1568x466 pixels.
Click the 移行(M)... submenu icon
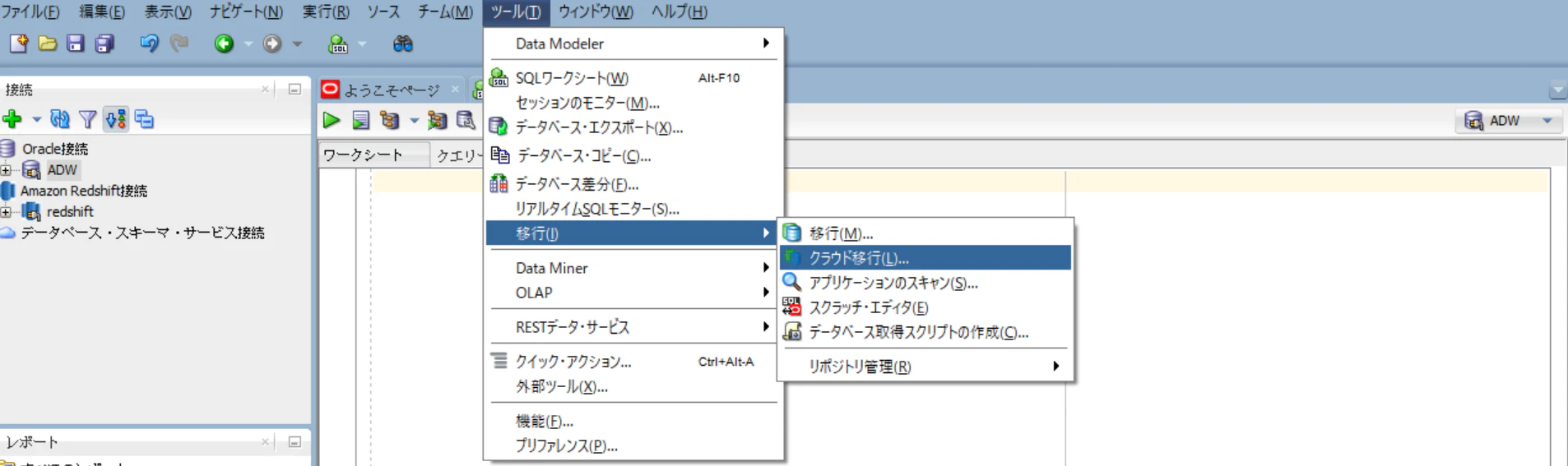791,233
